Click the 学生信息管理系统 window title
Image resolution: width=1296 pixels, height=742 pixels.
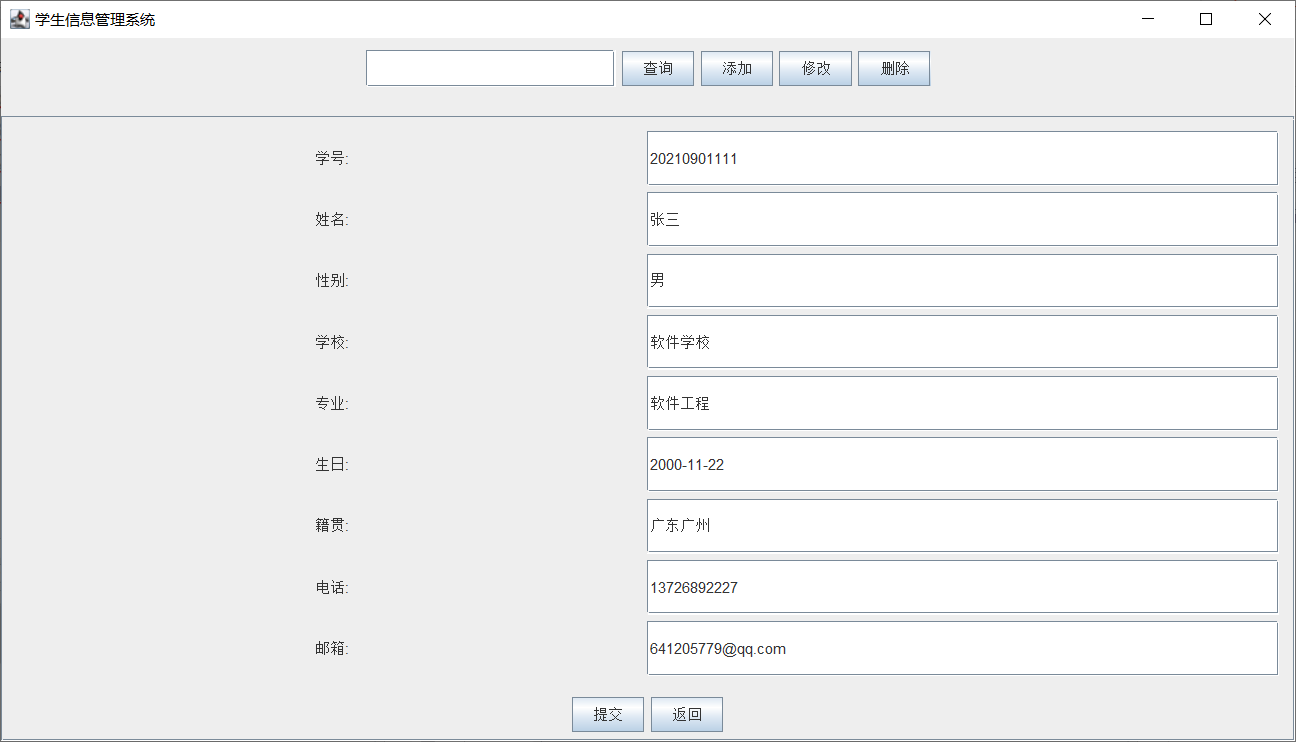click(x=95, y=19)
